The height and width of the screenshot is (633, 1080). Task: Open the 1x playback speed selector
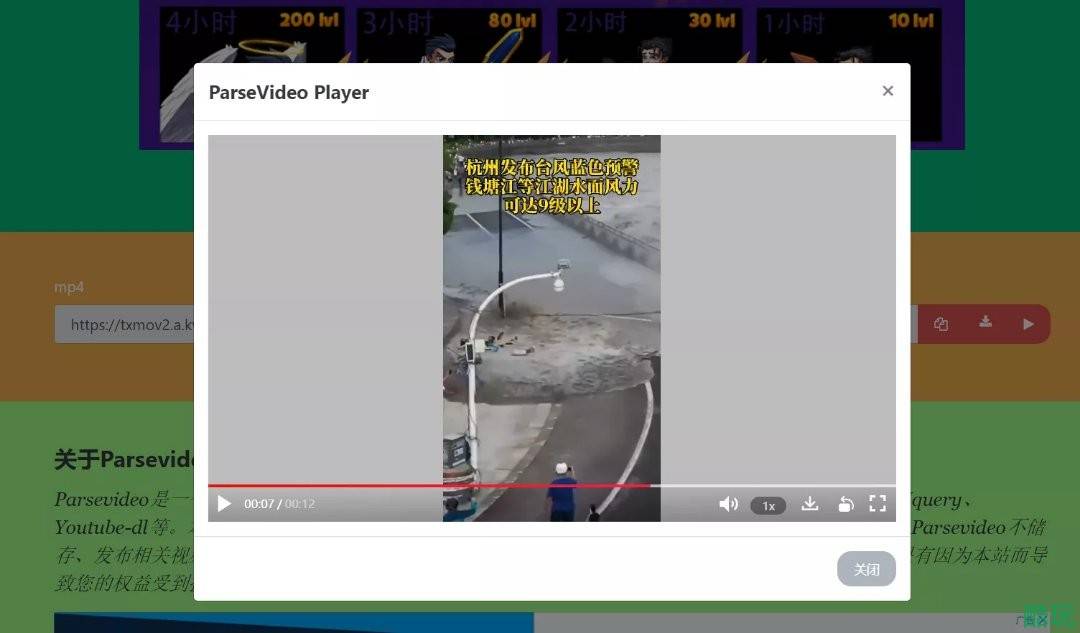coord(768,506)
